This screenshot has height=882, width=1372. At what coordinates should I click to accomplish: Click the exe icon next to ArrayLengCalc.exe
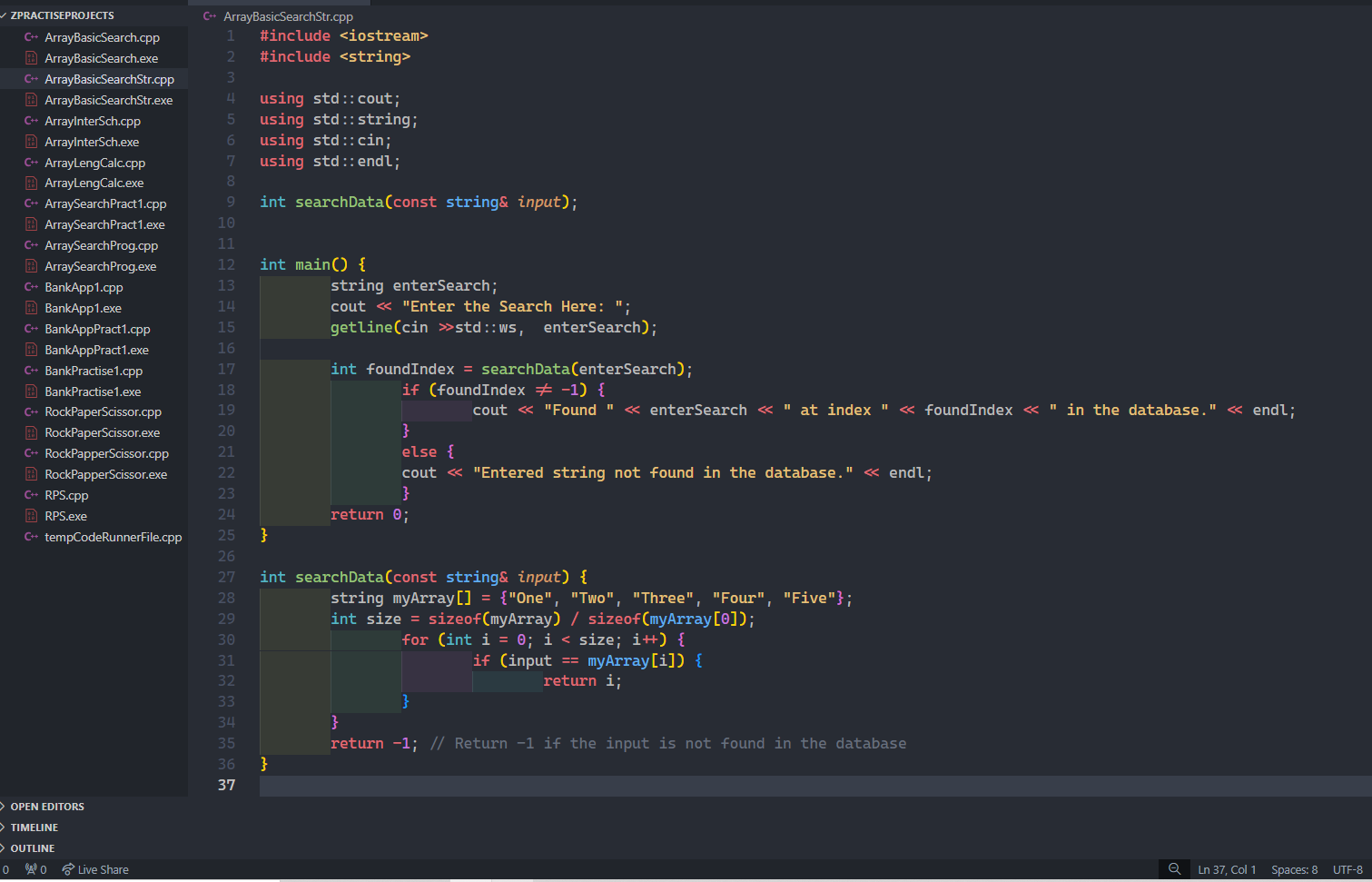click(31, 183)
